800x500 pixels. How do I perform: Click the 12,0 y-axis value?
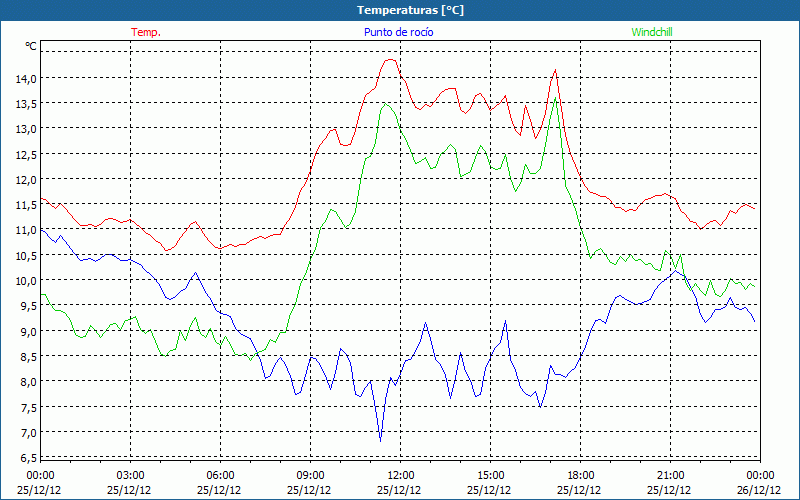click(26, 180)
